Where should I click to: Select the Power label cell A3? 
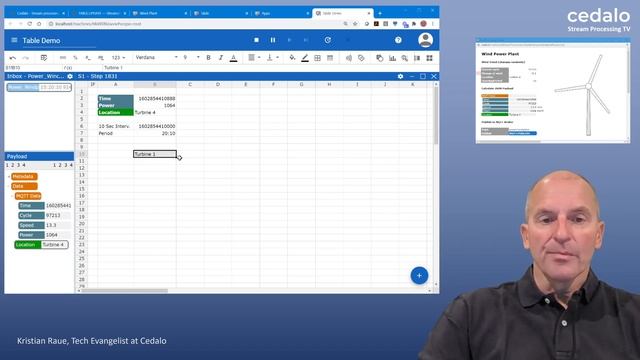[116, 105]
